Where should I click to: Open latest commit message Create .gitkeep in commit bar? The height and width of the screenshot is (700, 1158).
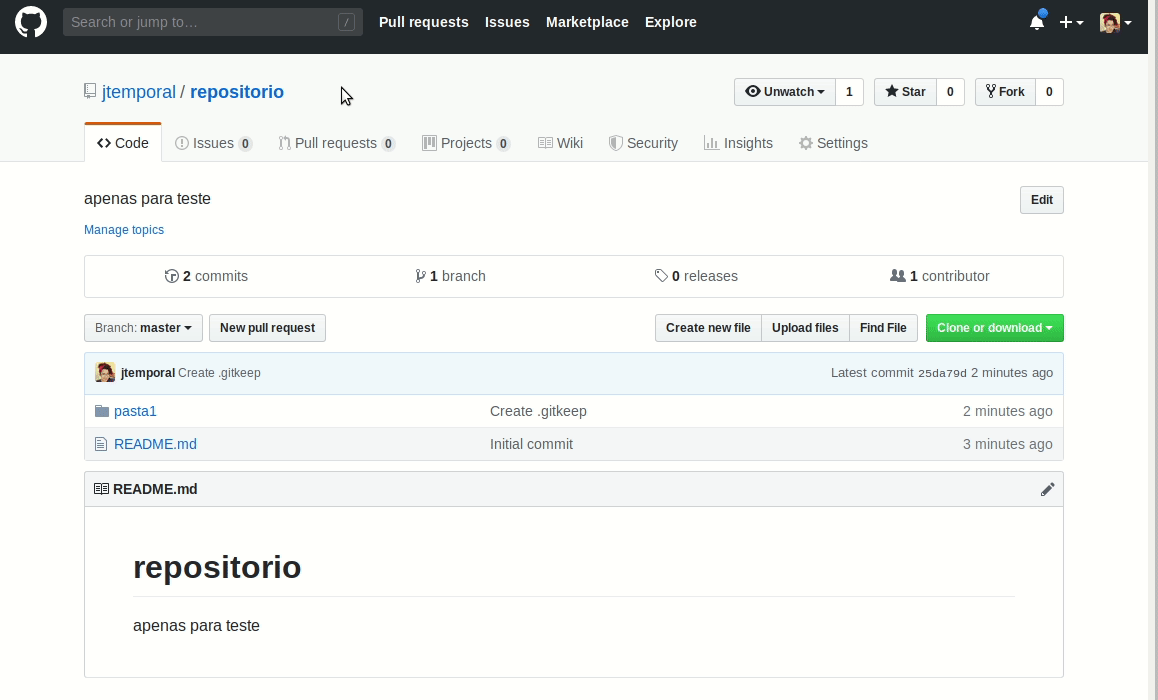tap(219, 373)
